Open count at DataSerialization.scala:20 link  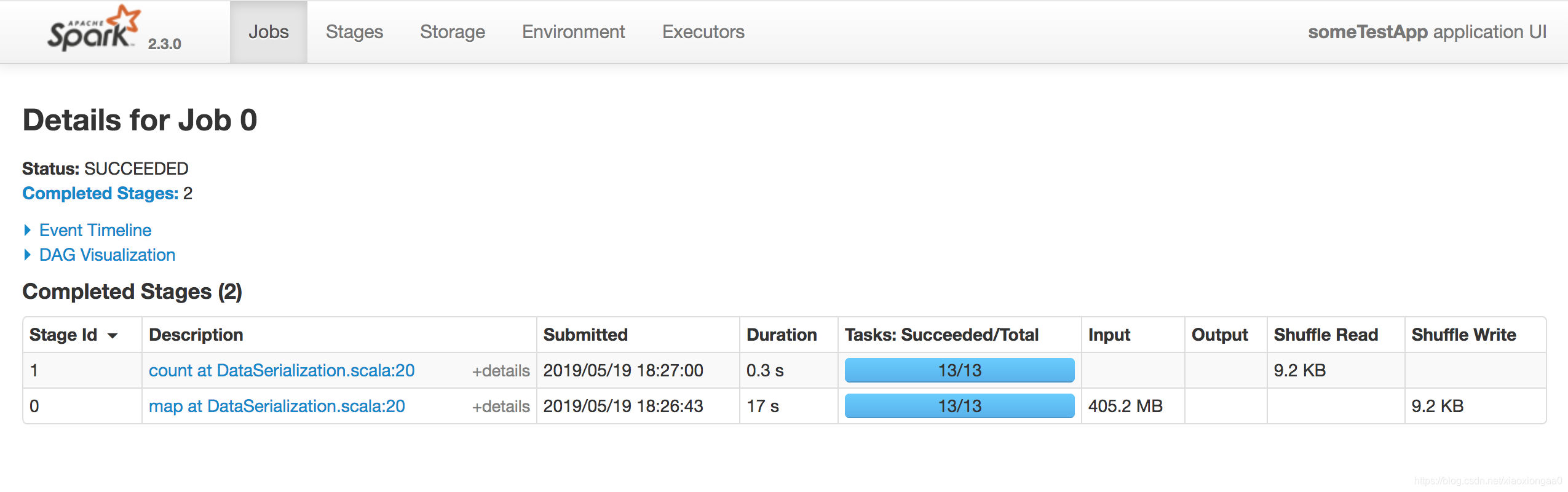282,370
